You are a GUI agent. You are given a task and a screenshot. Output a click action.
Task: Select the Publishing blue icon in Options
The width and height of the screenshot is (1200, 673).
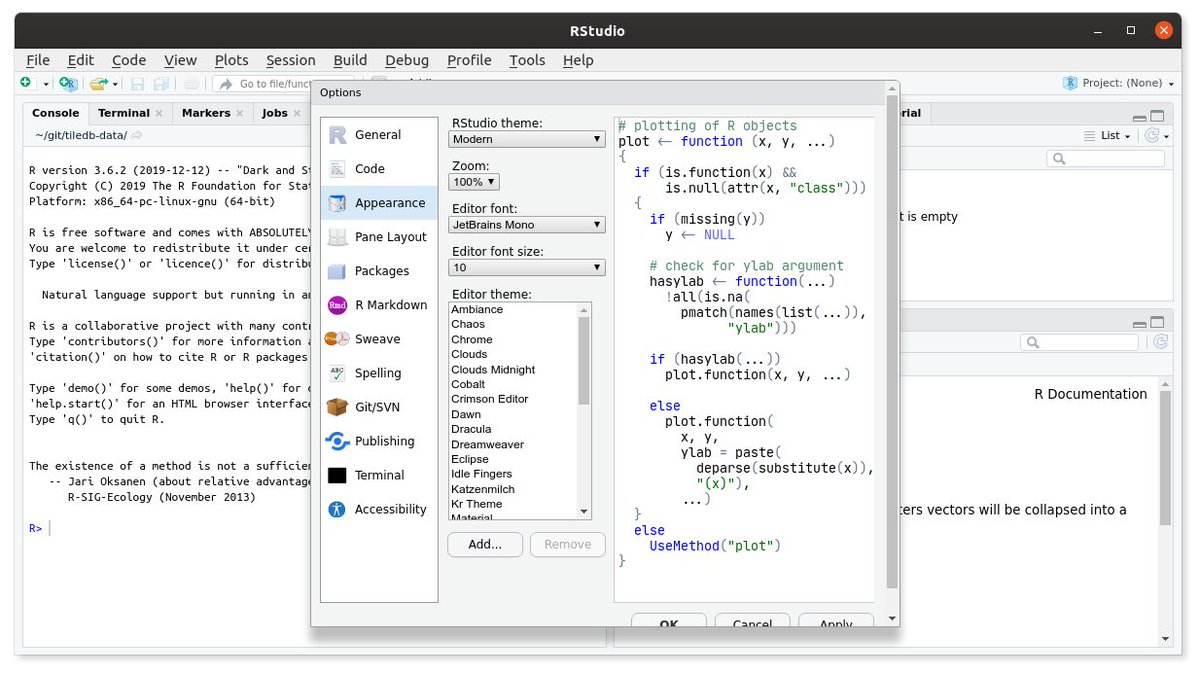338,441
